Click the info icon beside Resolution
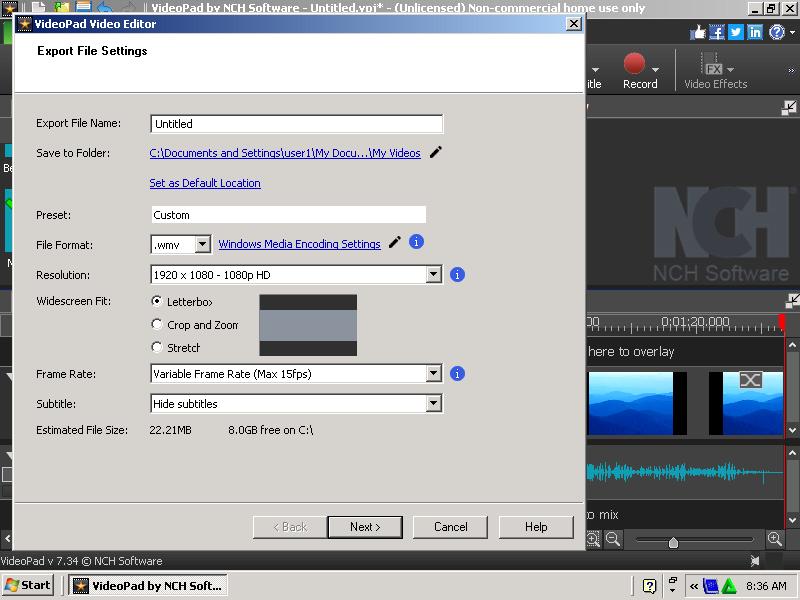The image size is (800, 600). tap(457, 275)
